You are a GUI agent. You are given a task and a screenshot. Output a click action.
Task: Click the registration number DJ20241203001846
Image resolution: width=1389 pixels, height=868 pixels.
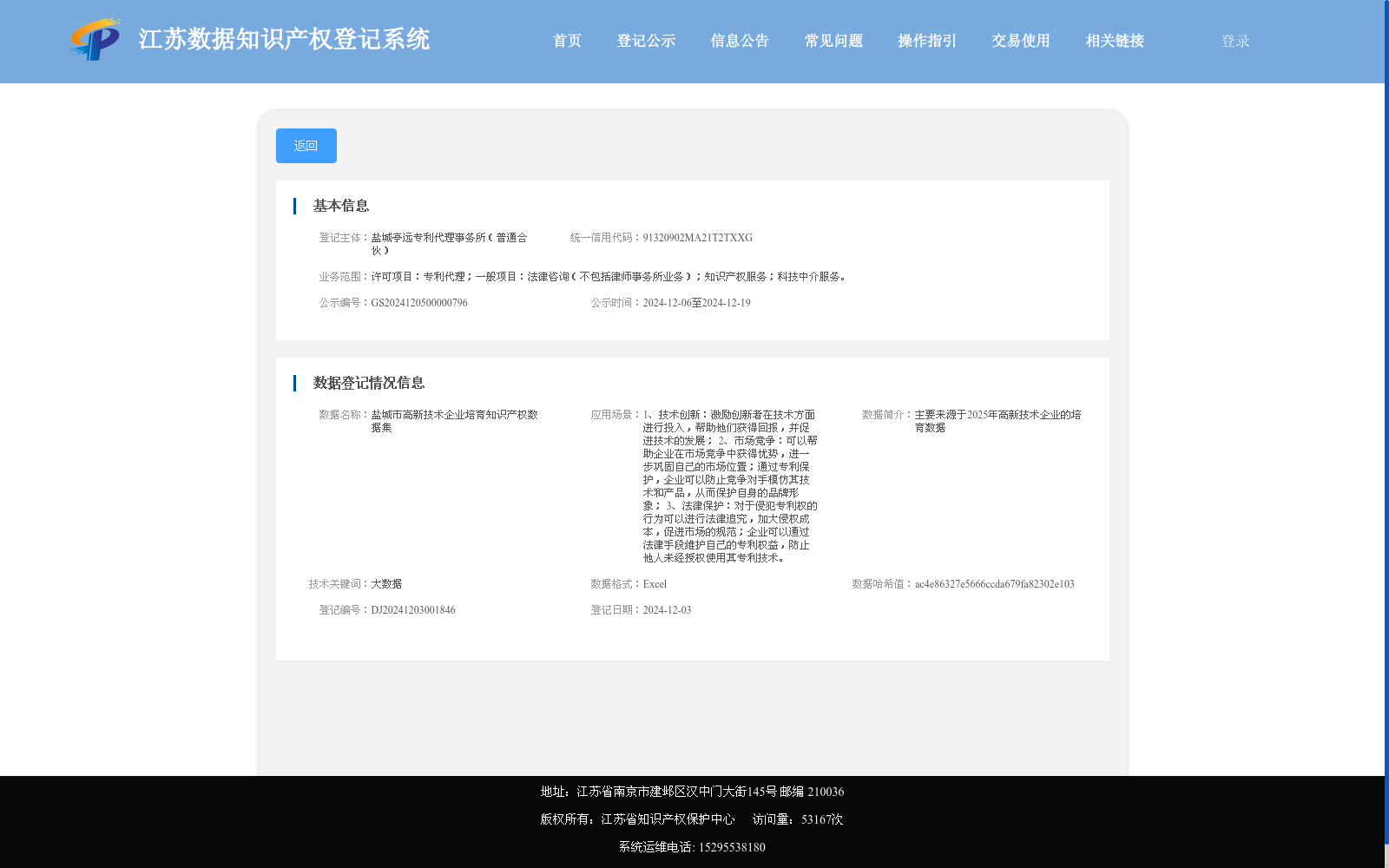tap(413, 610)
